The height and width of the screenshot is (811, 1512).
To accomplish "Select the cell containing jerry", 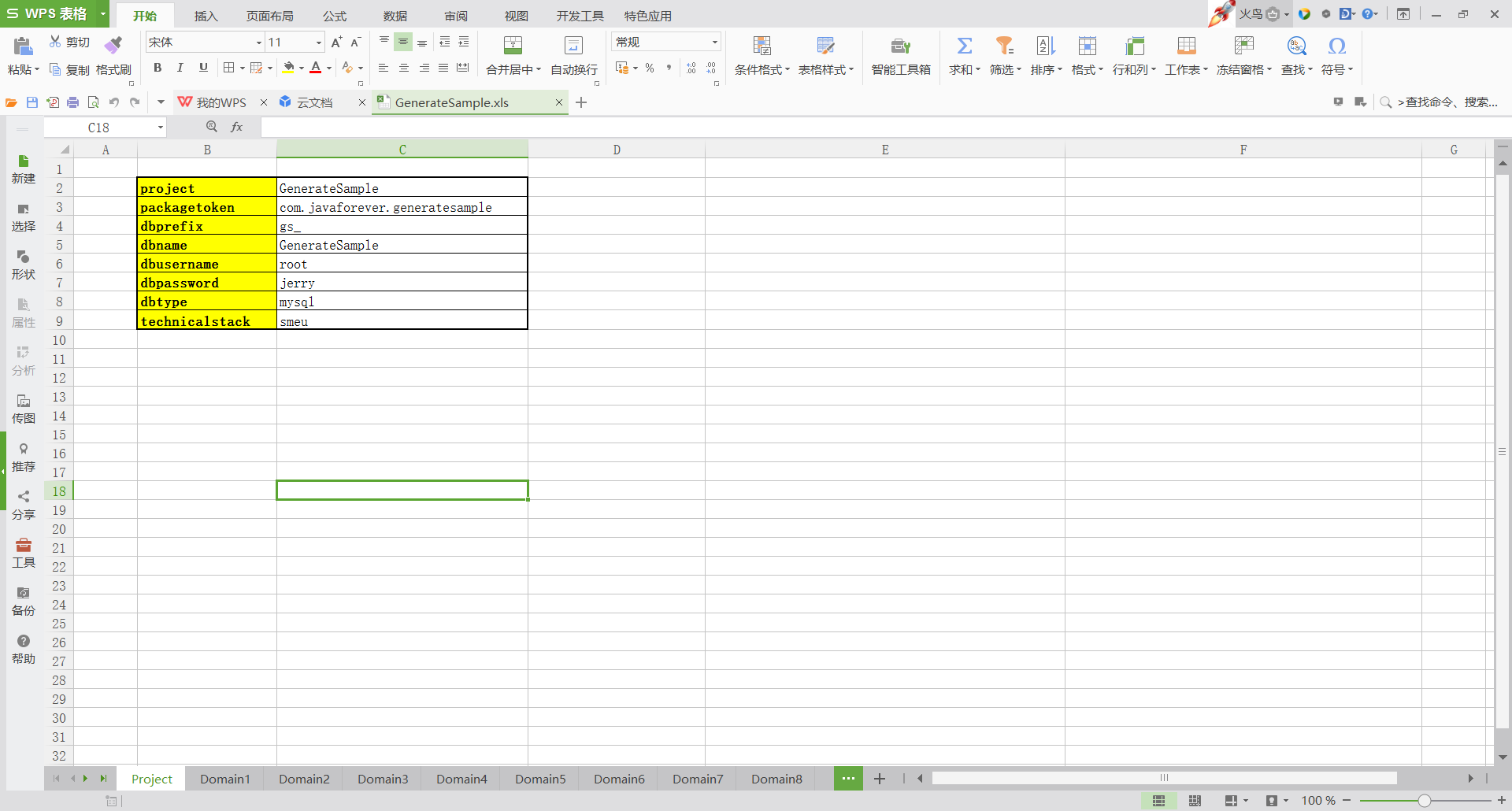I will pyautogui.click(x=402, y=283).
